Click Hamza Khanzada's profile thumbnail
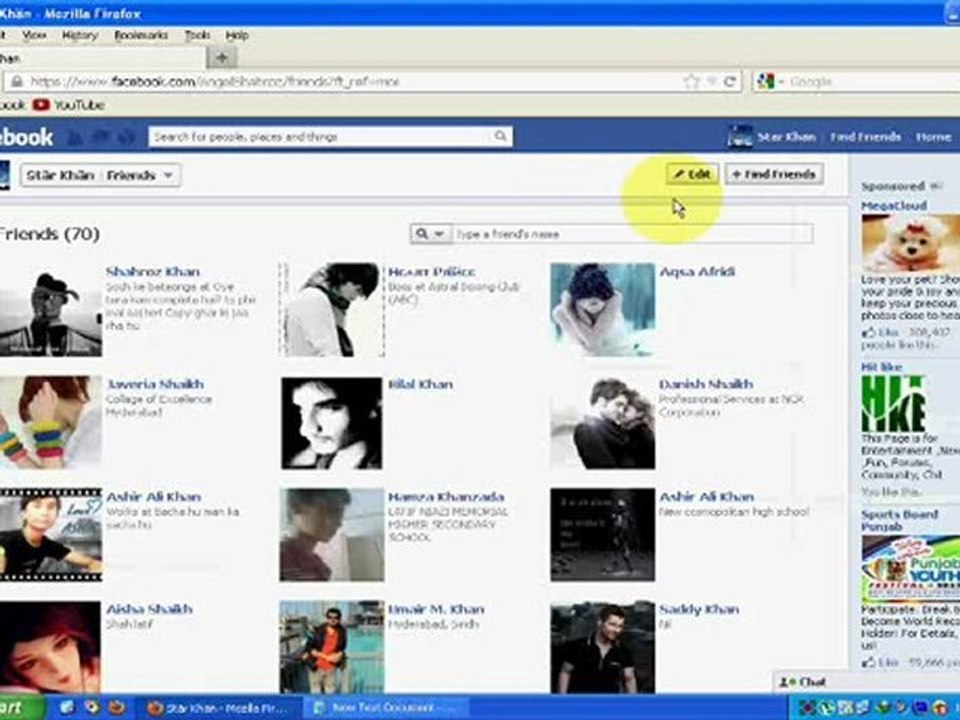Image resolution: width=960 pixels, height=720 pixels. click(x=331, y=534)
